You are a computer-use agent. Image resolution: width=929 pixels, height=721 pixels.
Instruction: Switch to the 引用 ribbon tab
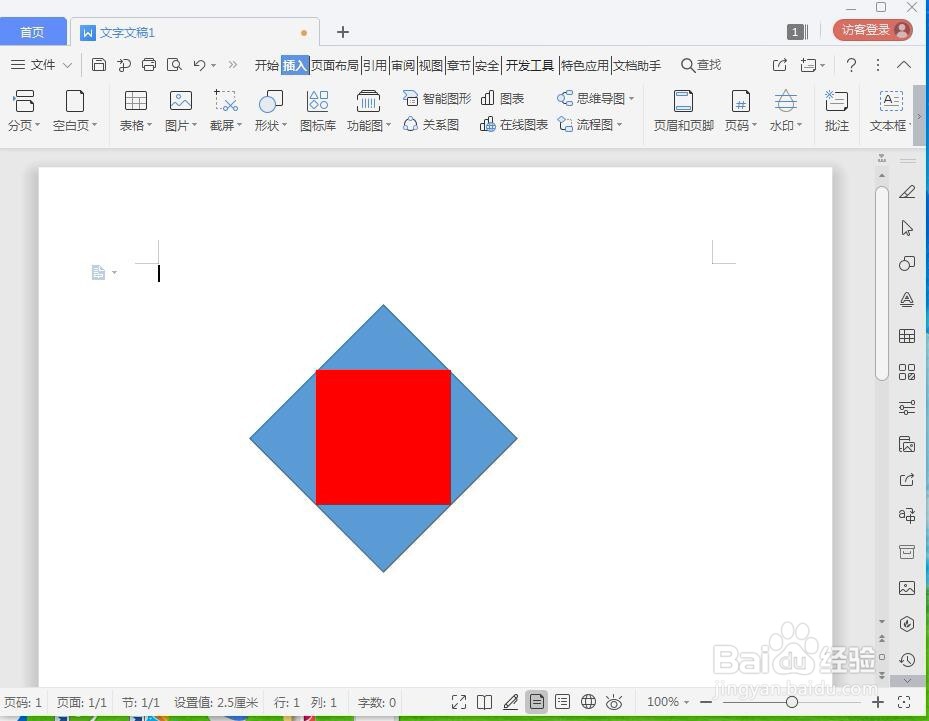click(374, 65)
